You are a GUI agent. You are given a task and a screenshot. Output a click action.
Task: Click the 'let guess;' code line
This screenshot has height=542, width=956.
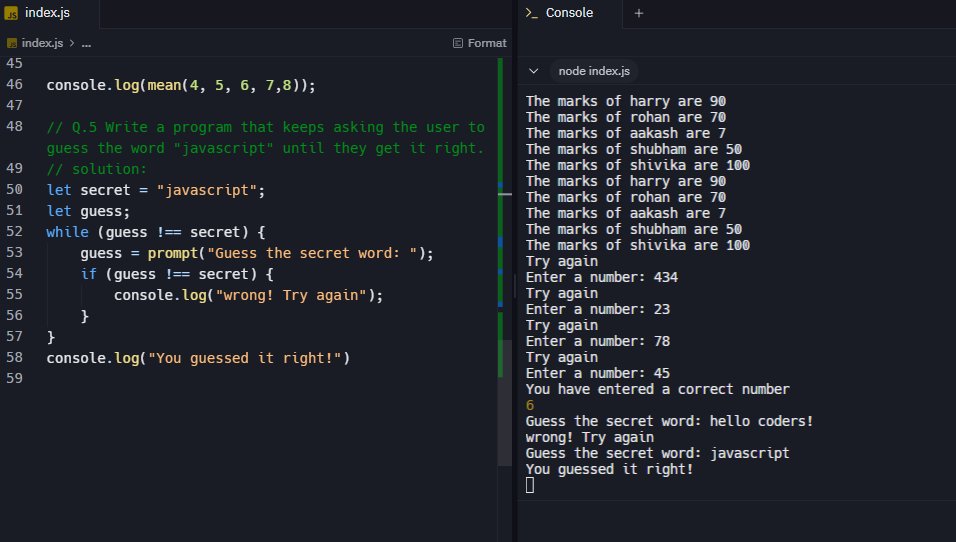click(x=88, y=212)
